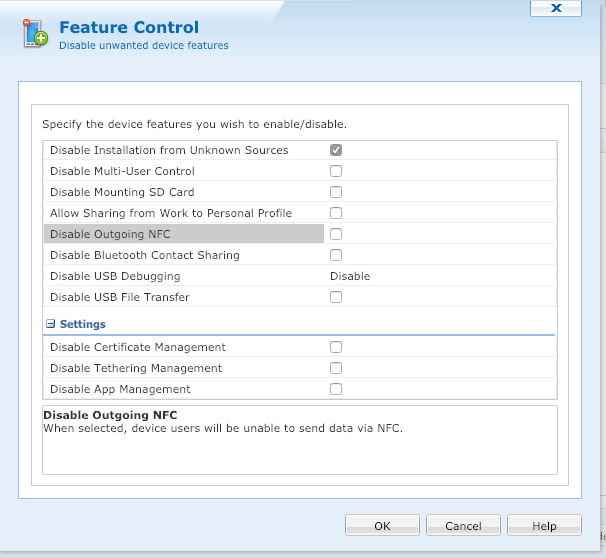Tick the Disable Outgoing NFC checkbox
This screenshot has height=558, width=606.
click(x=336, y=234)
